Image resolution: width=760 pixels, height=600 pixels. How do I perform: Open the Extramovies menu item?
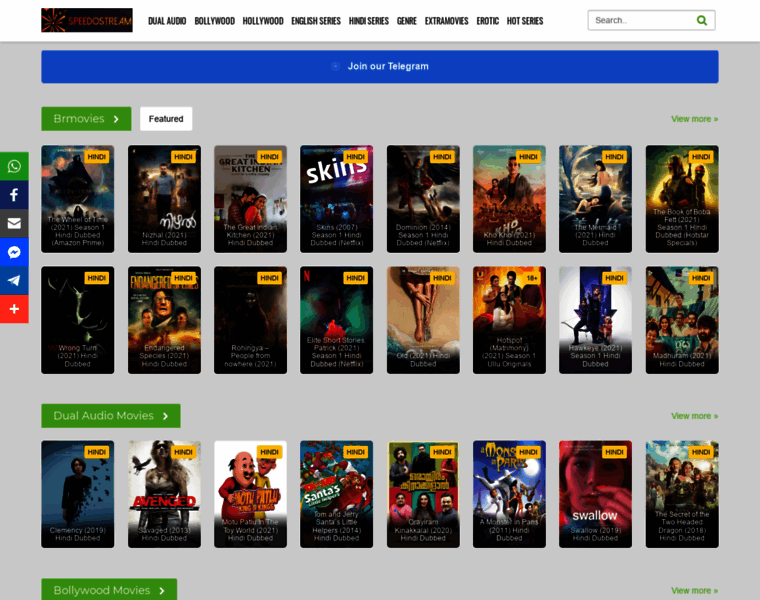446,21
